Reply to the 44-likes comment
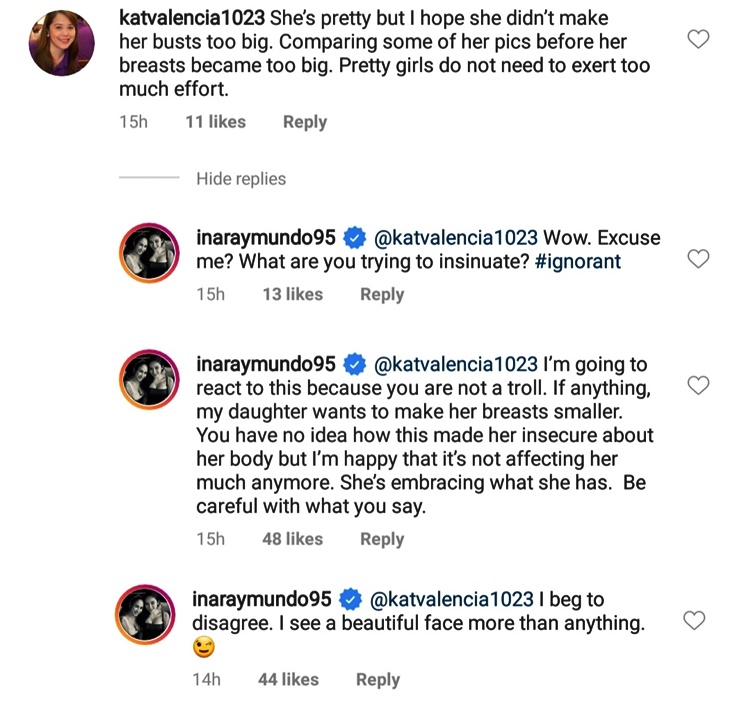Image resolution: width=750 pixels, height=707 pixels. [x=378, y=680]
